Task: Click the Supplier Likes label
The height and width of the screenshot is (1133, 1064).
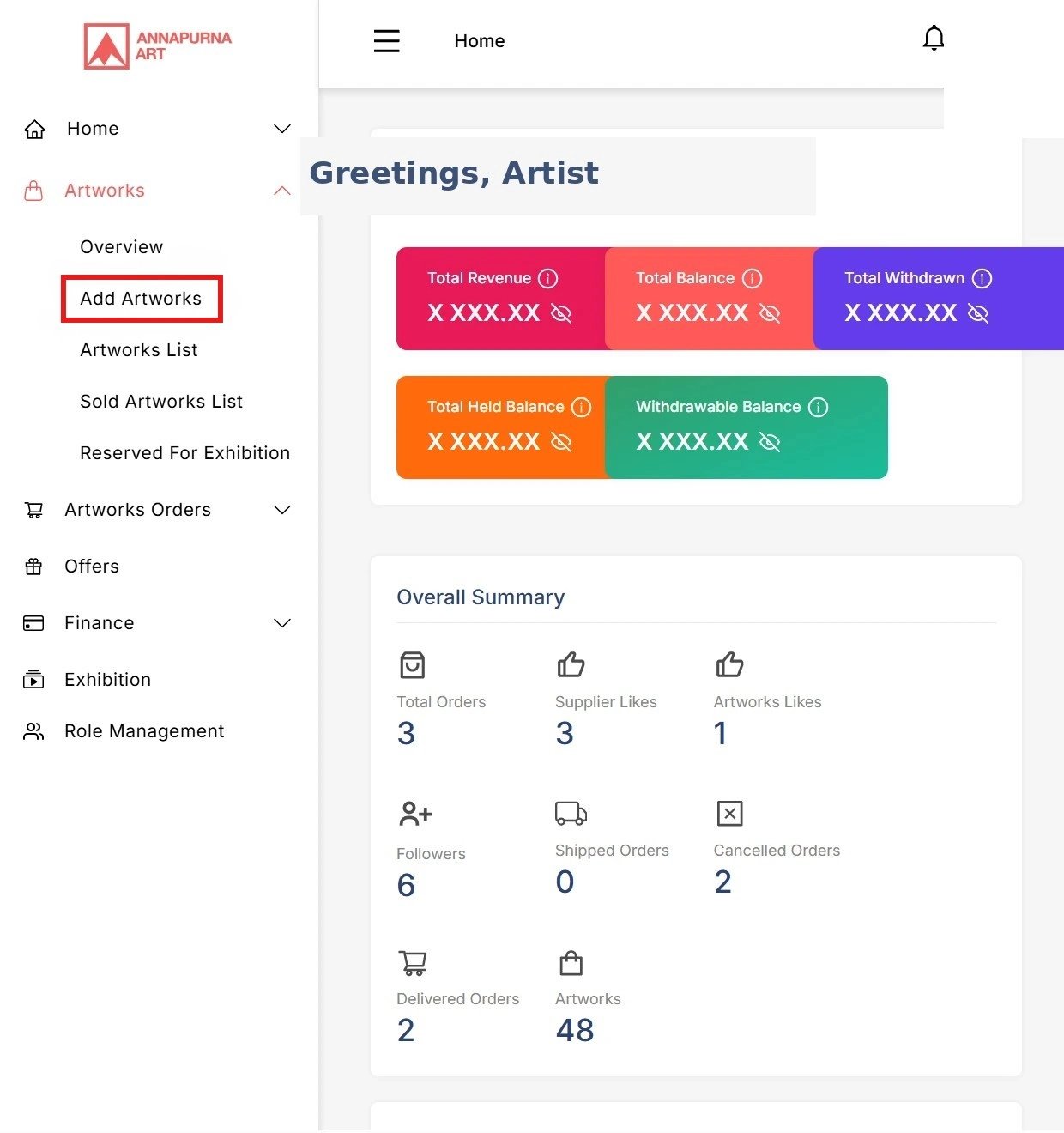Action: click(x=606, y=702)
